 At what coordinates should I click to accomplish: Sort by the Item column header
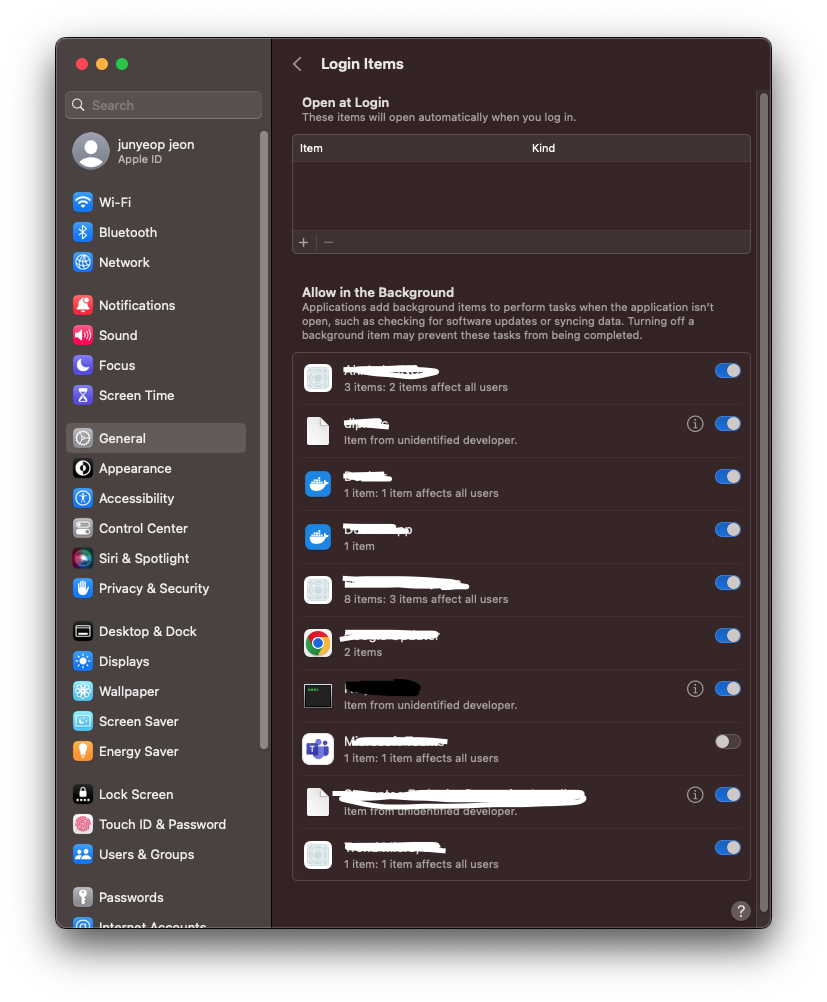pyautogui.click(x=311, y=148)
